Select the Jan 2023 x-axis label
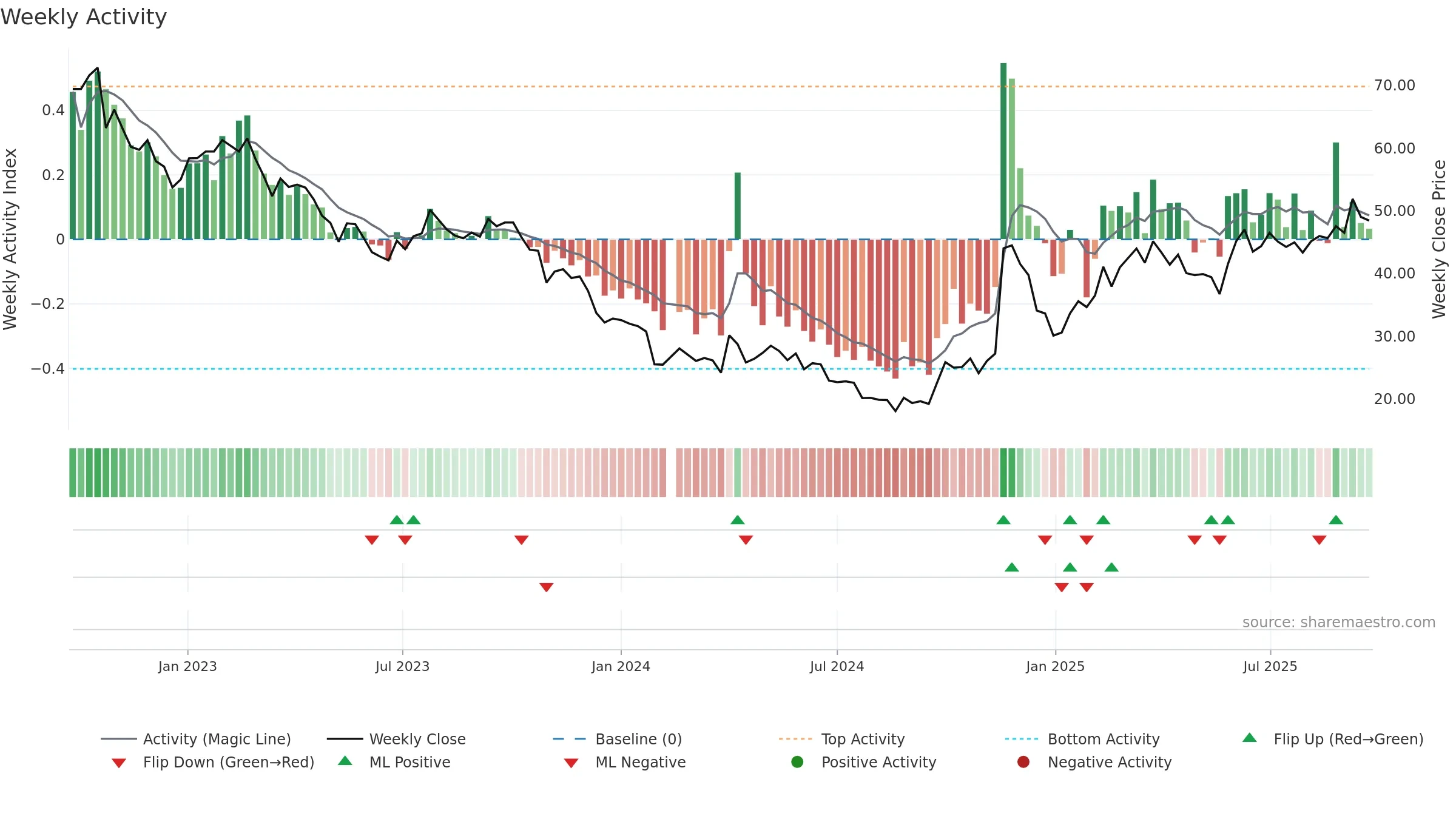The width and height of the screenshot is (1456, 819). (x=187, y=666)
